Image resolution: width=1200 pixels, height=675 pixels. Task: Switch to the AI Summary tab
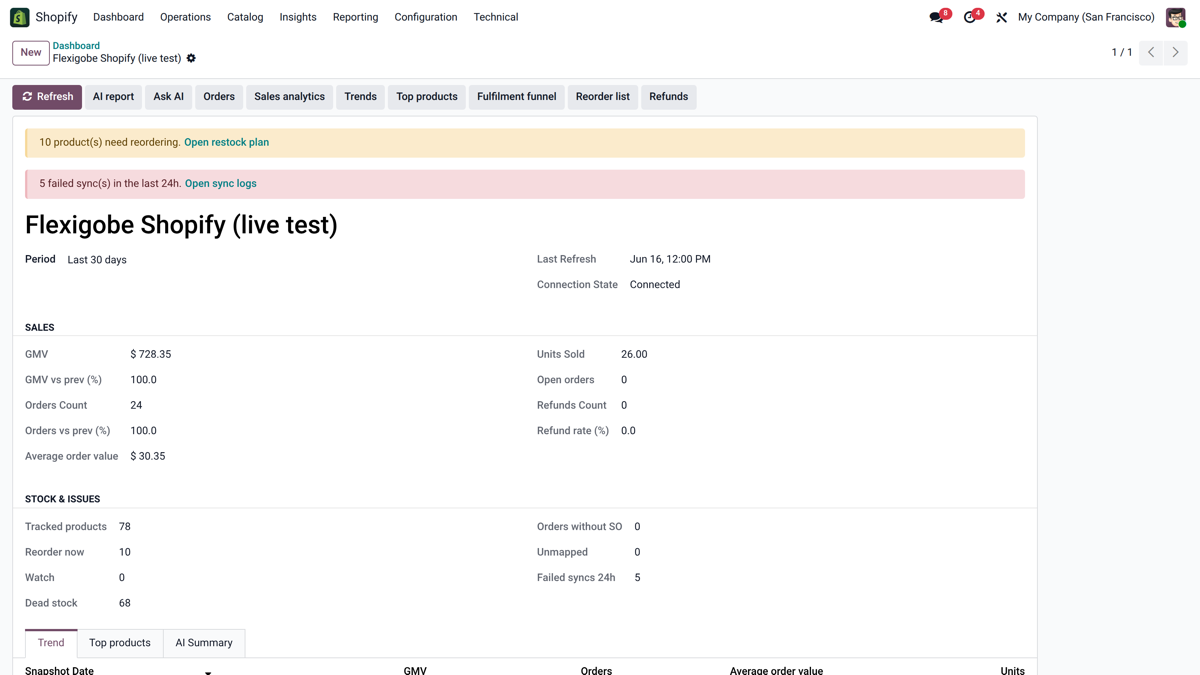(204, 643)
